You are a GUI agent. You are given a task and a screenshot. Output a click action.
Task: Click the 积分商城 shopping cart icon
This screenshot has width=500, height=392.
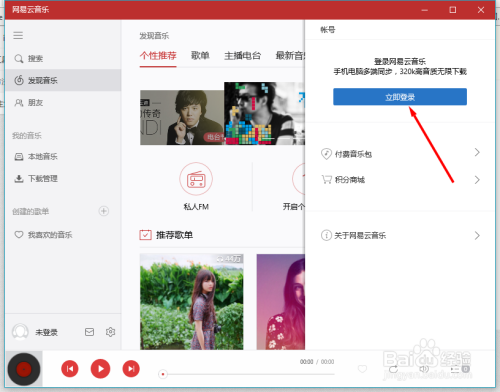coord(326,179)
